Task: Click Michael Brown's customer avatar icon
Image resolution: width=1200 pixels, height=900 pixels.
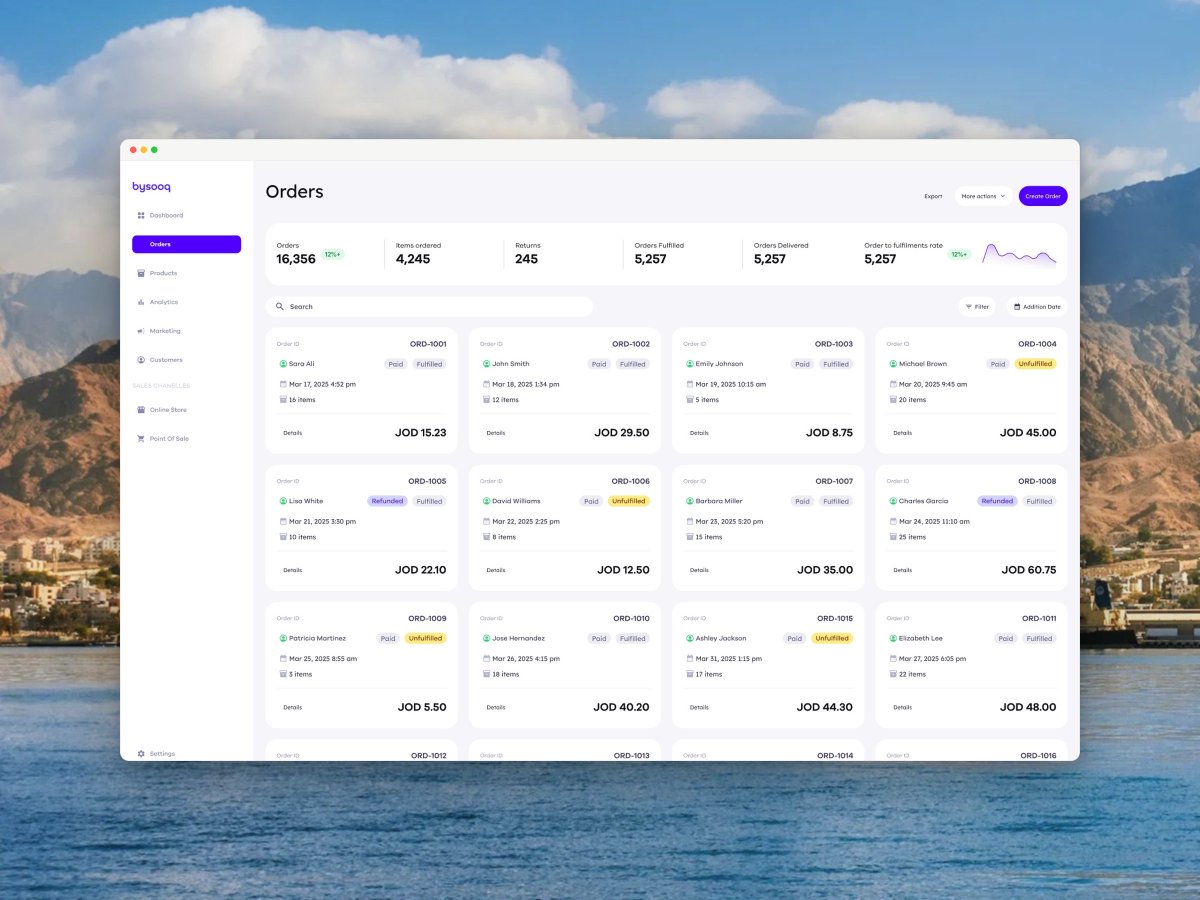Action: pyautogui.click(x=894, y=364)
